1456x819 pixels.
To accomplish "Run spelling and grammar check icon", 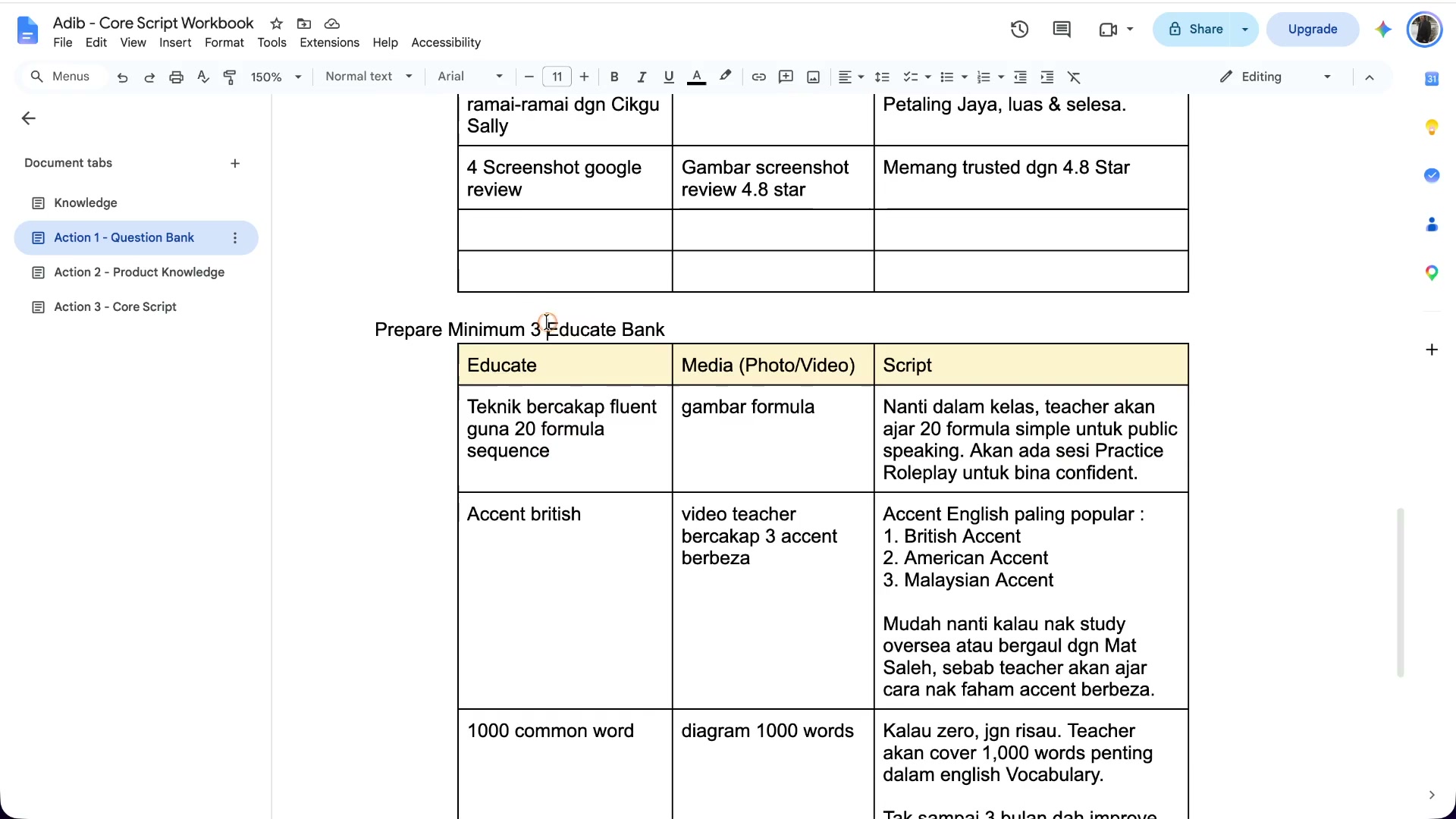I will tap(202, 77).
